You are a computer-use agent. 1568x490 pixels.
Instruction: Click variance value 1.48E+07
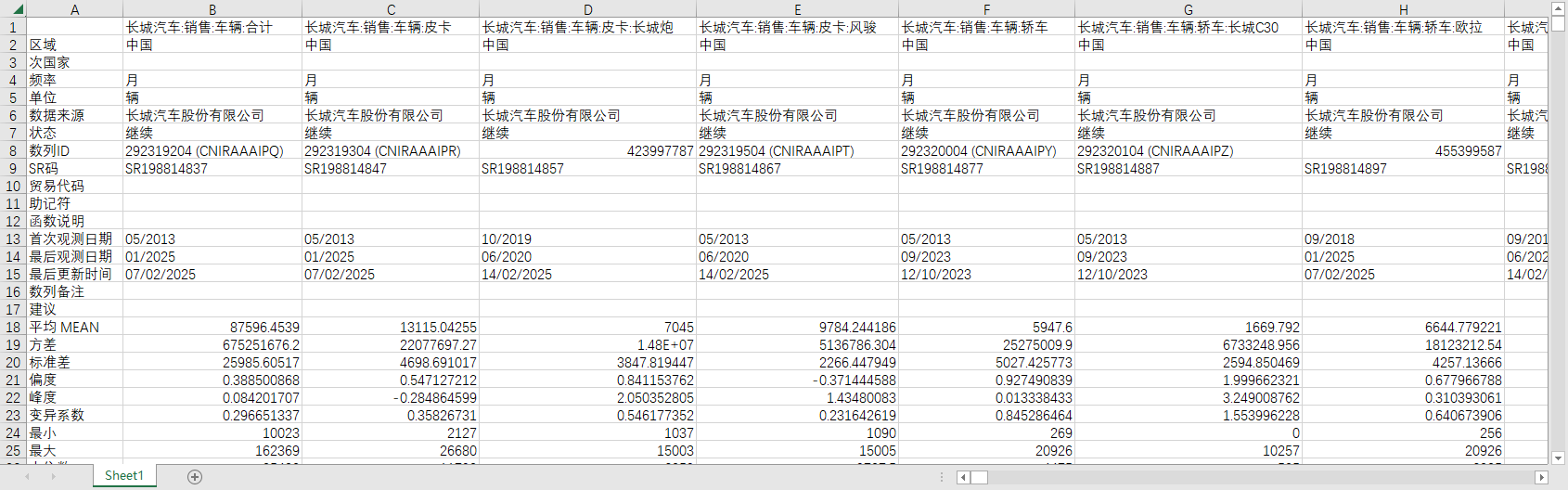[x=587, y=344]
